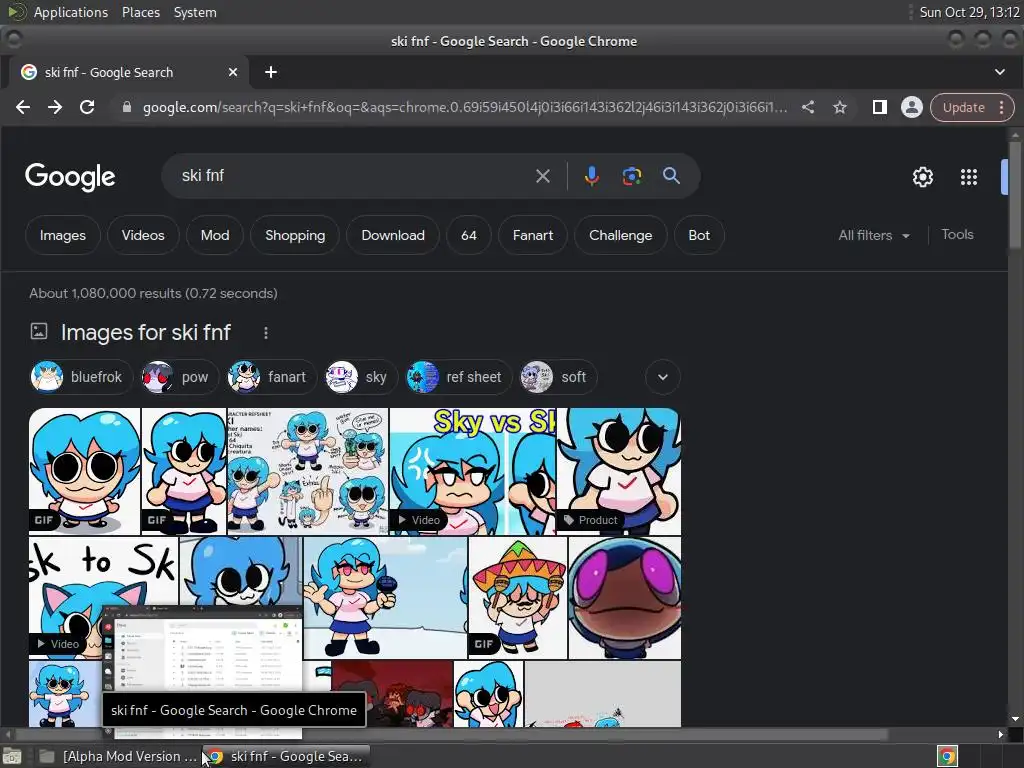Toggle the Chrome side panel
The width and height of the screenshot is (1024, 768).
coord(880,108)
